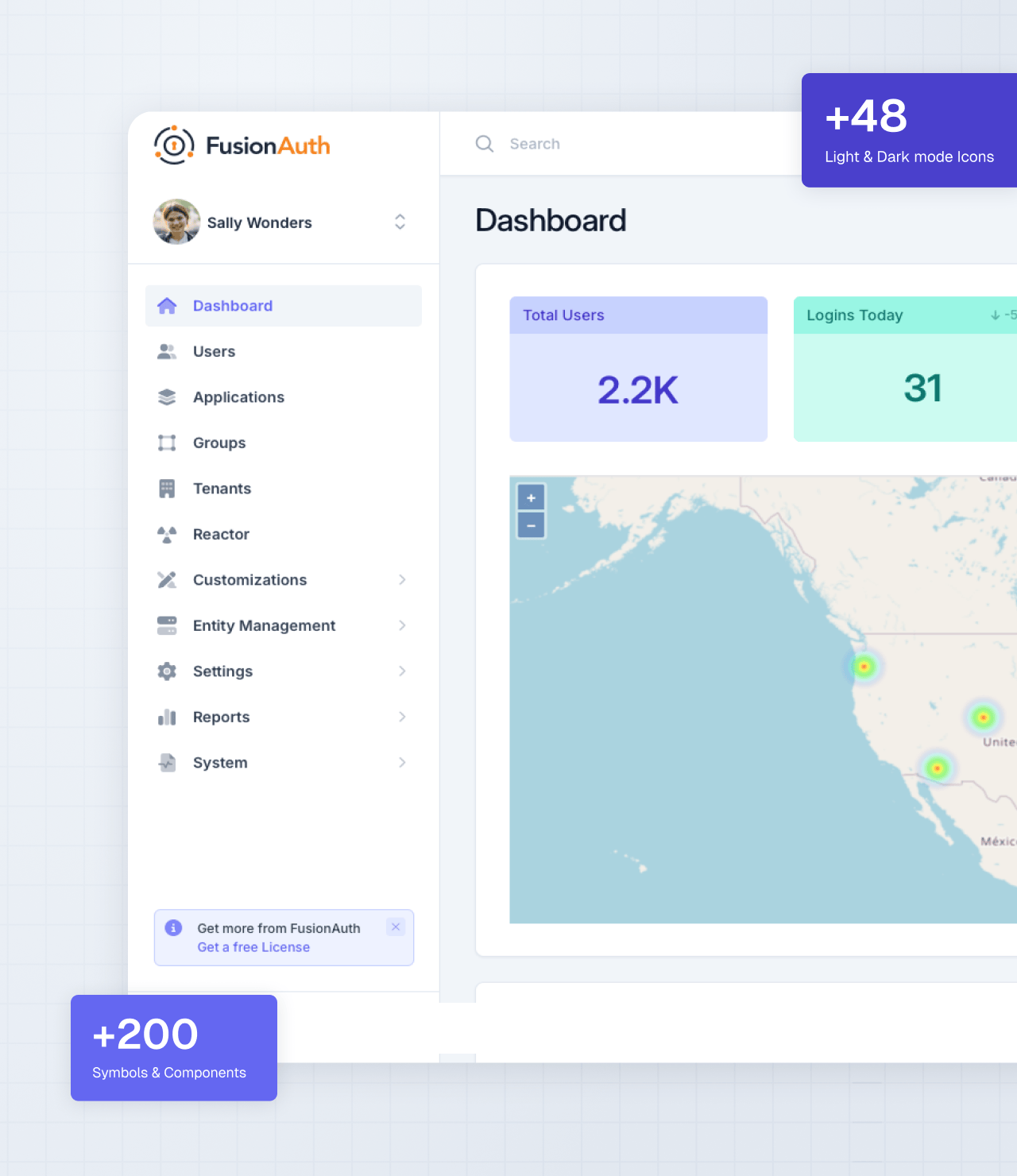This screenshot has height=1176, width=1017.
Task: Click the Groups icon in sidebar
Action: coord(167,443)
